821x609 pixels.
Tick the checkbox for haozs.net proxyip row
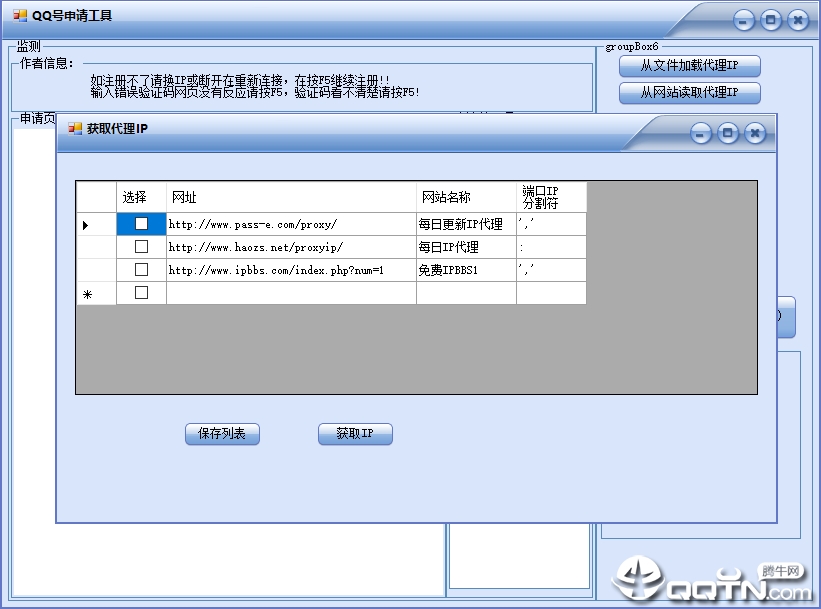click(x=141, y=247)
